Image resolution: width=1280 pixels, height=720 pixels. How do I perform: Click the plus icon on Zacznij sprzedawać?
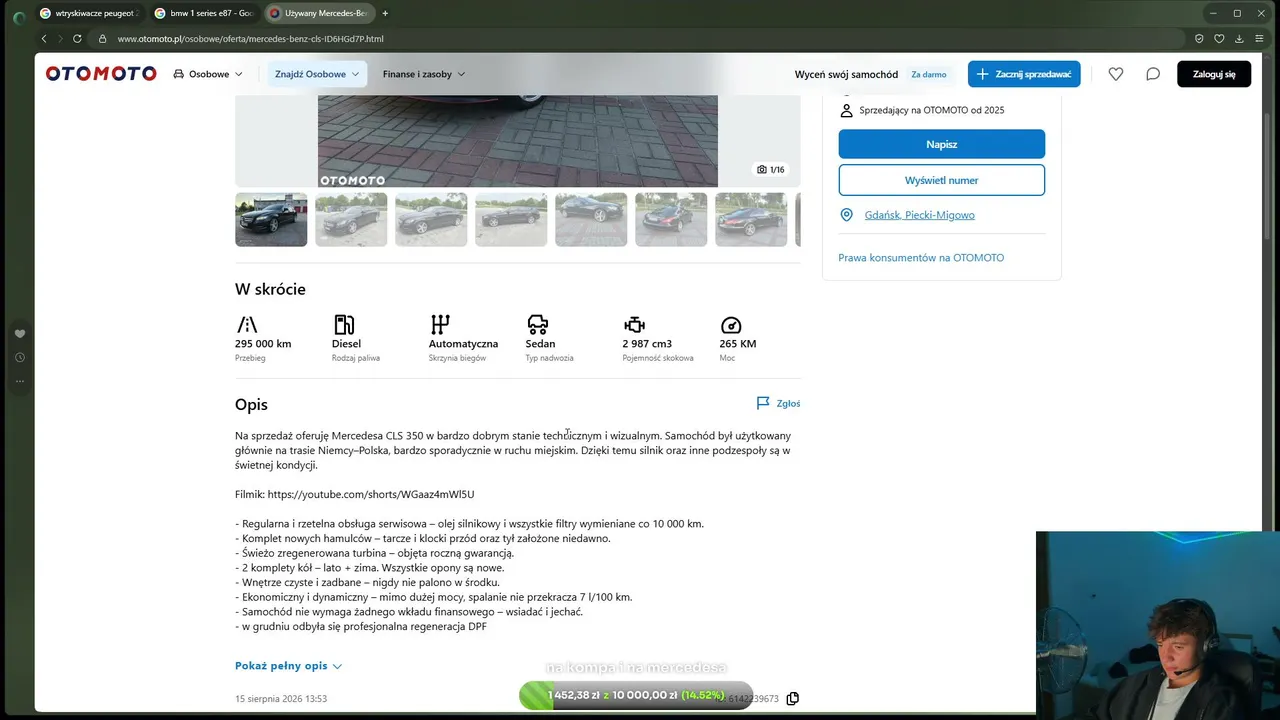(983, 74)
